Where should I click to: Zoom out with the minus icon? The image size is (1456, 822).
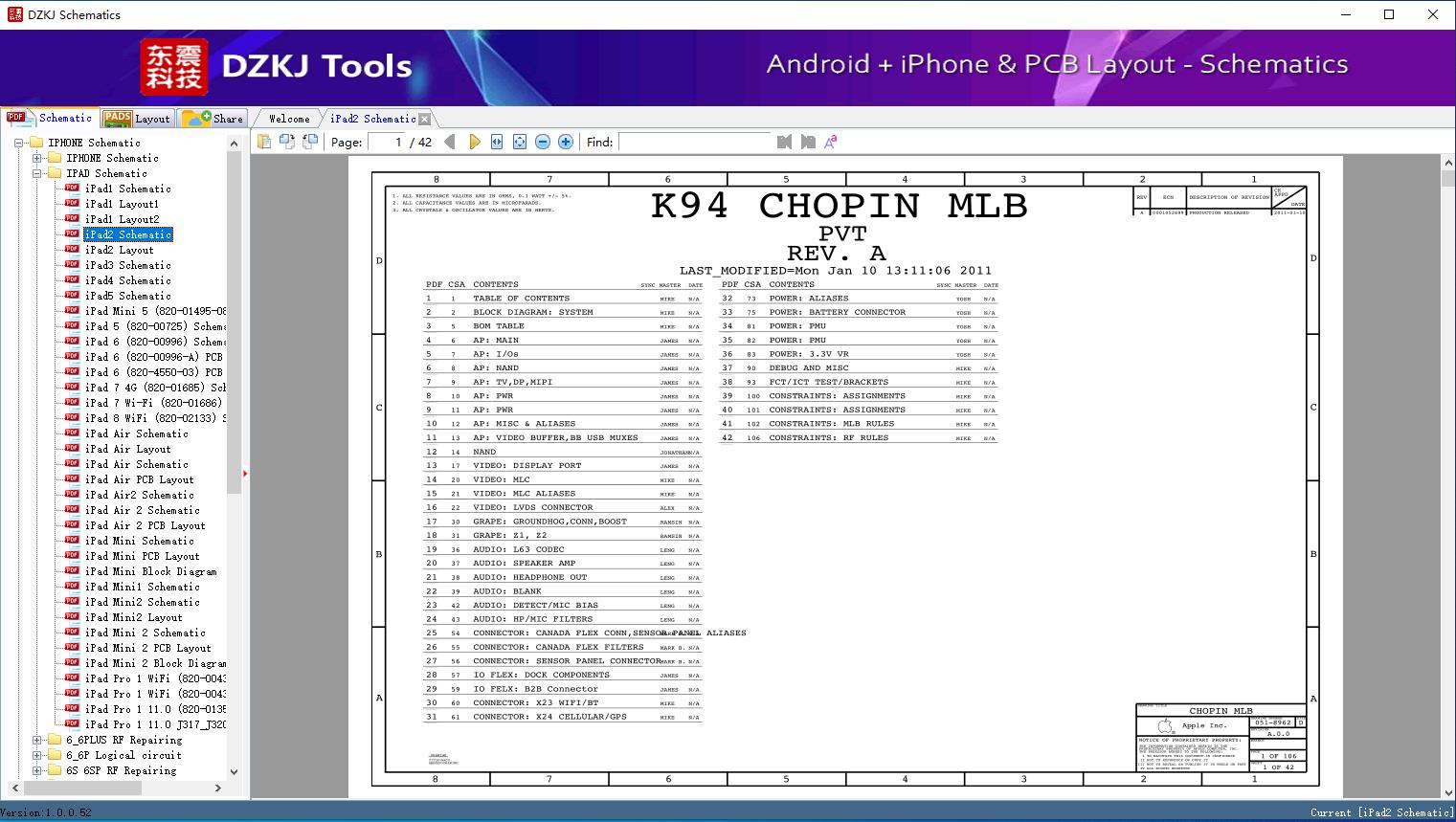(x=543, y=142)
